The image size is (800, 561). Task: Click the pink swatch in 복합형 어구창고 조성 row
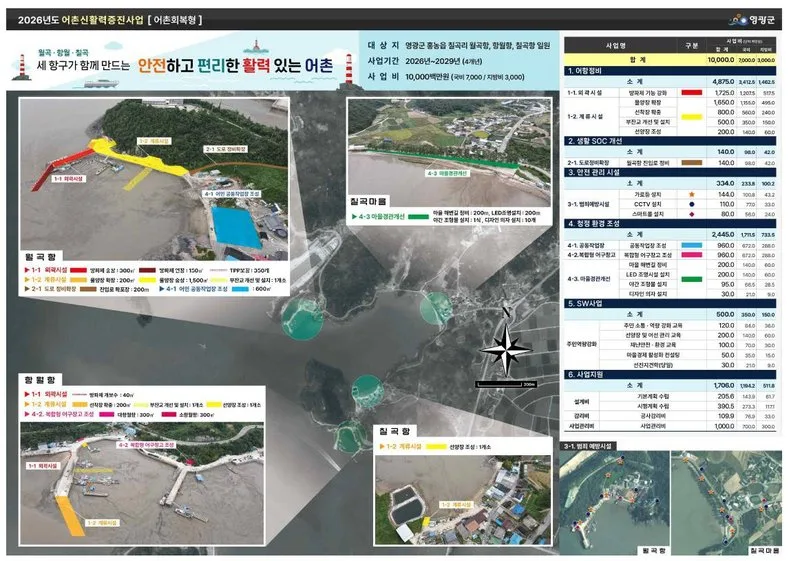tap(691, 254)
